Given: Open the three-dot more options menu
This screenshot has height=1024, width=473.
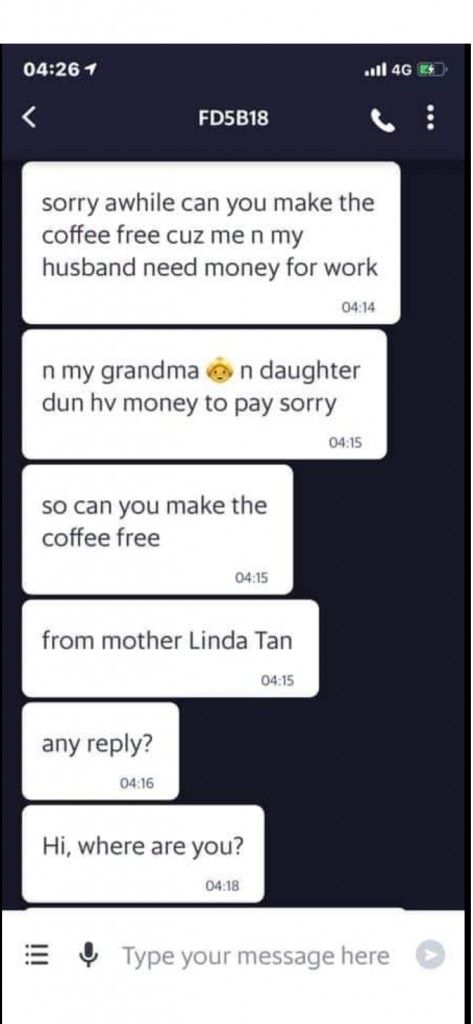Looking at the screenshot, I should point(430,118).
